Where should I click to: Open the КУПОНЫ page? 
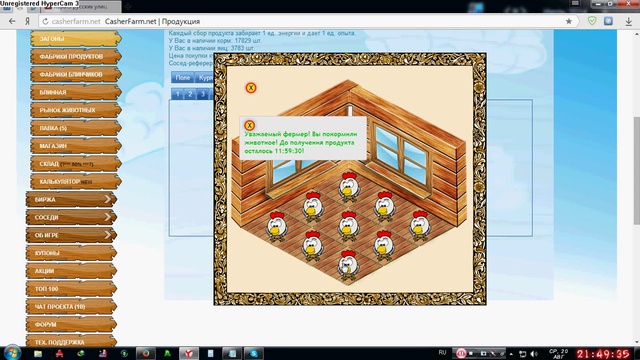[71, 253]
